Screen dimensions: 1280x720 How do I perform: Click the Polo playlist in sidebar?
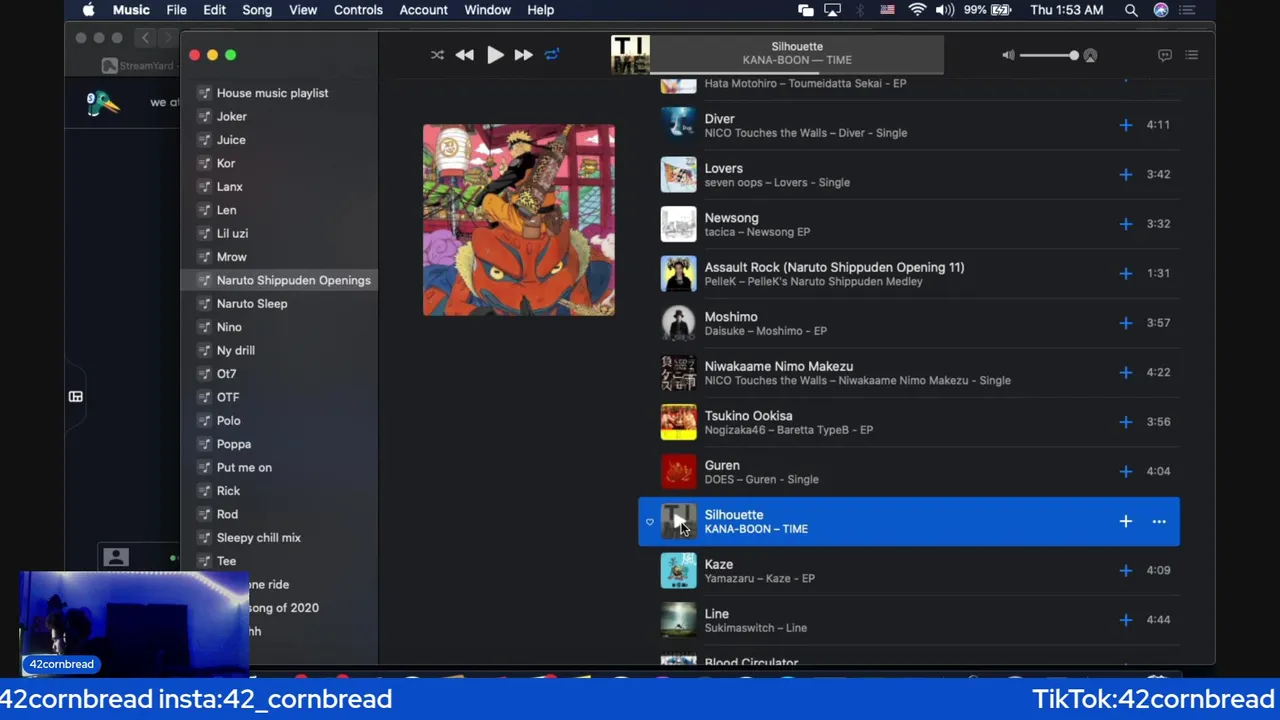click(x=228, y=421)
